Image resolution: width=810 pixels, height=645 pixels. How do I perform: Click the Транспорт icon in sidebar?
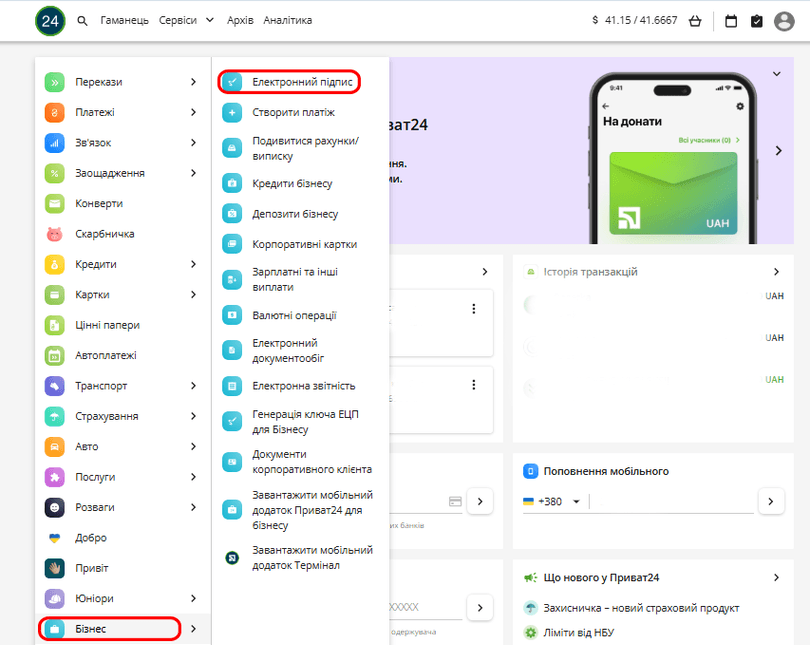click(x=55, y=386)
